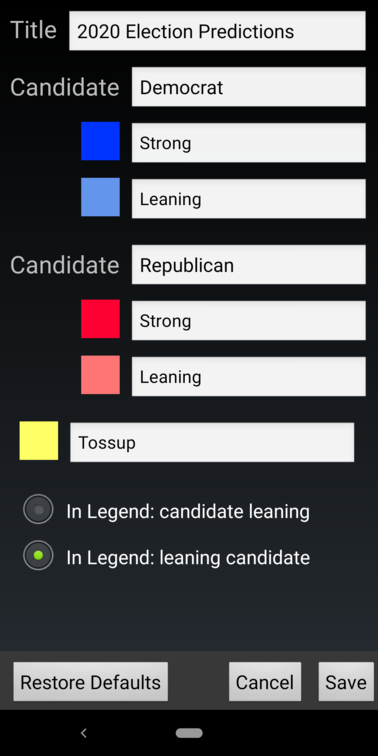The height and width of the screenshot is (756, 378).
Task: Edit the Strong label under Democrat
Action: click(x=249, y=143)
